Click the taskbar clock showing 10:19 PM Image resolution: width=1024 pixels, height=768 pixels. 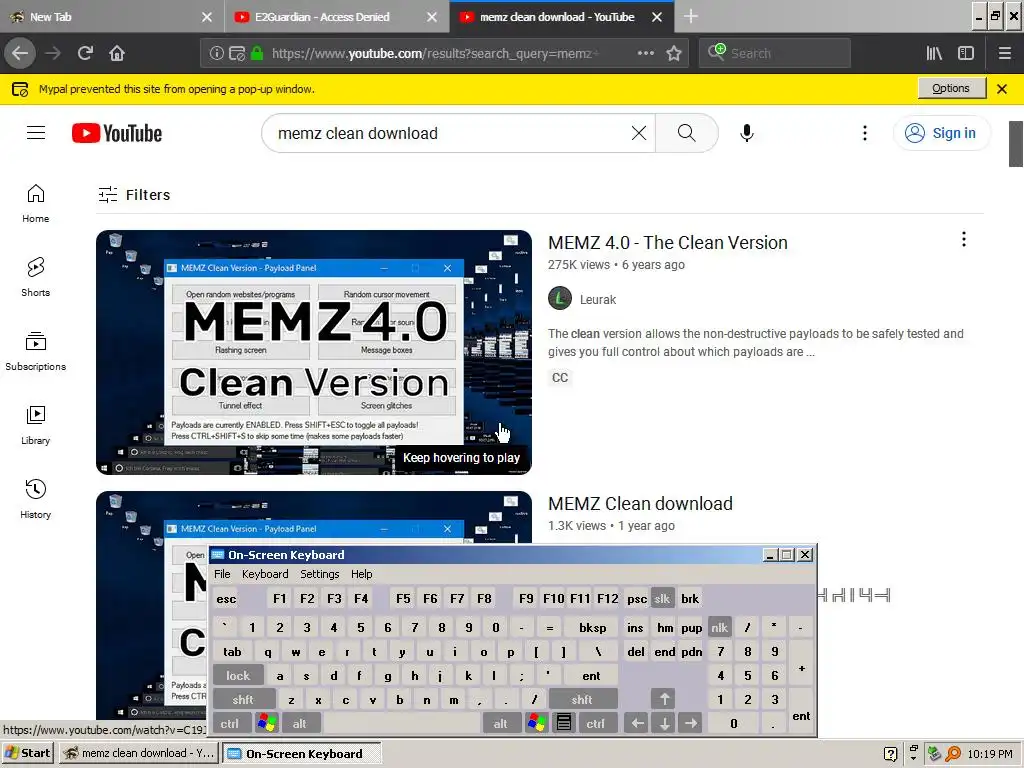(x=989, y=754)
